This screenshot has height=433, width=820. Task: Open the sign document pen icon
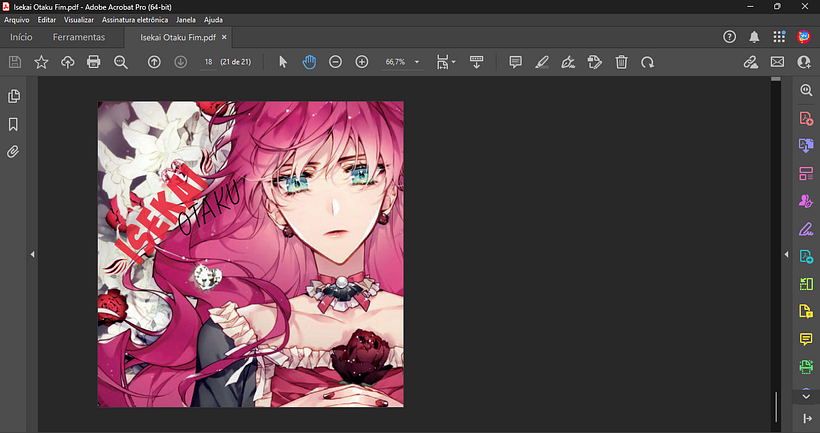coord(568,62)
